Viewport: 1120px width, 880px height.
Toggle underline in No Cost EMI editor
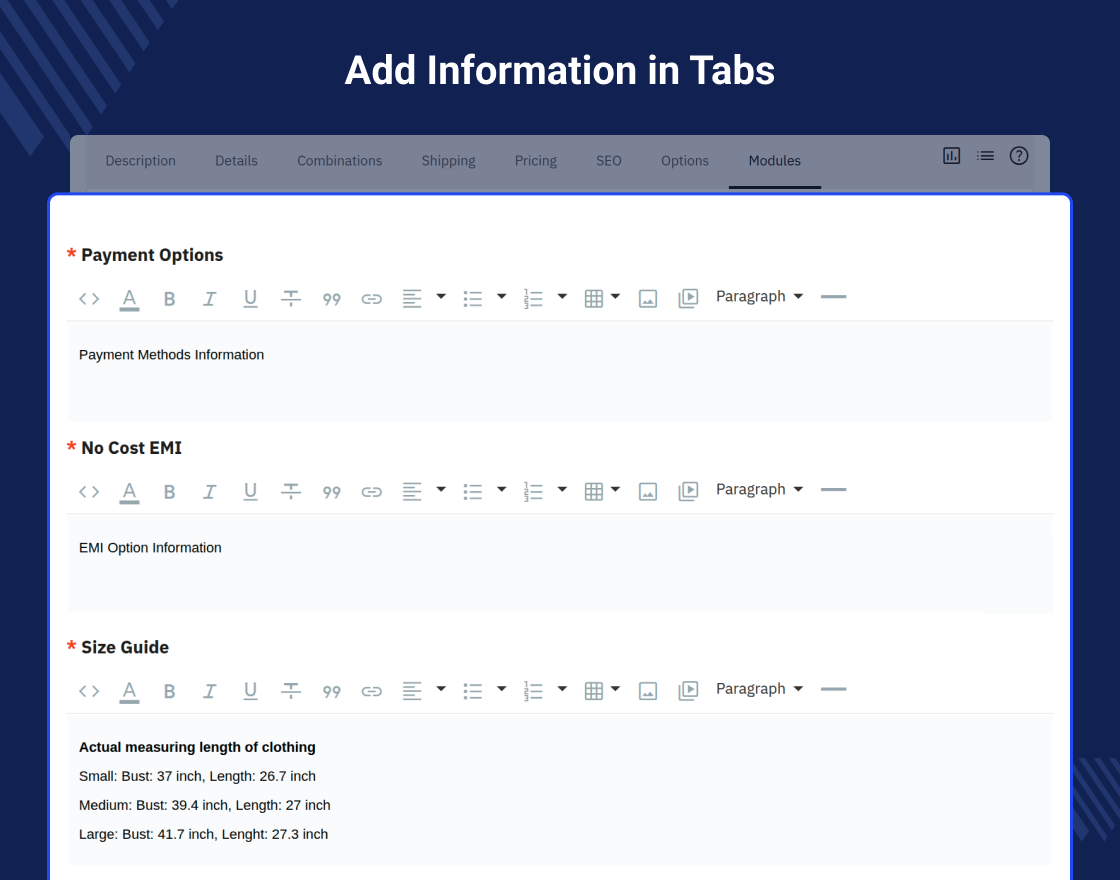click(x=250, y=491)
